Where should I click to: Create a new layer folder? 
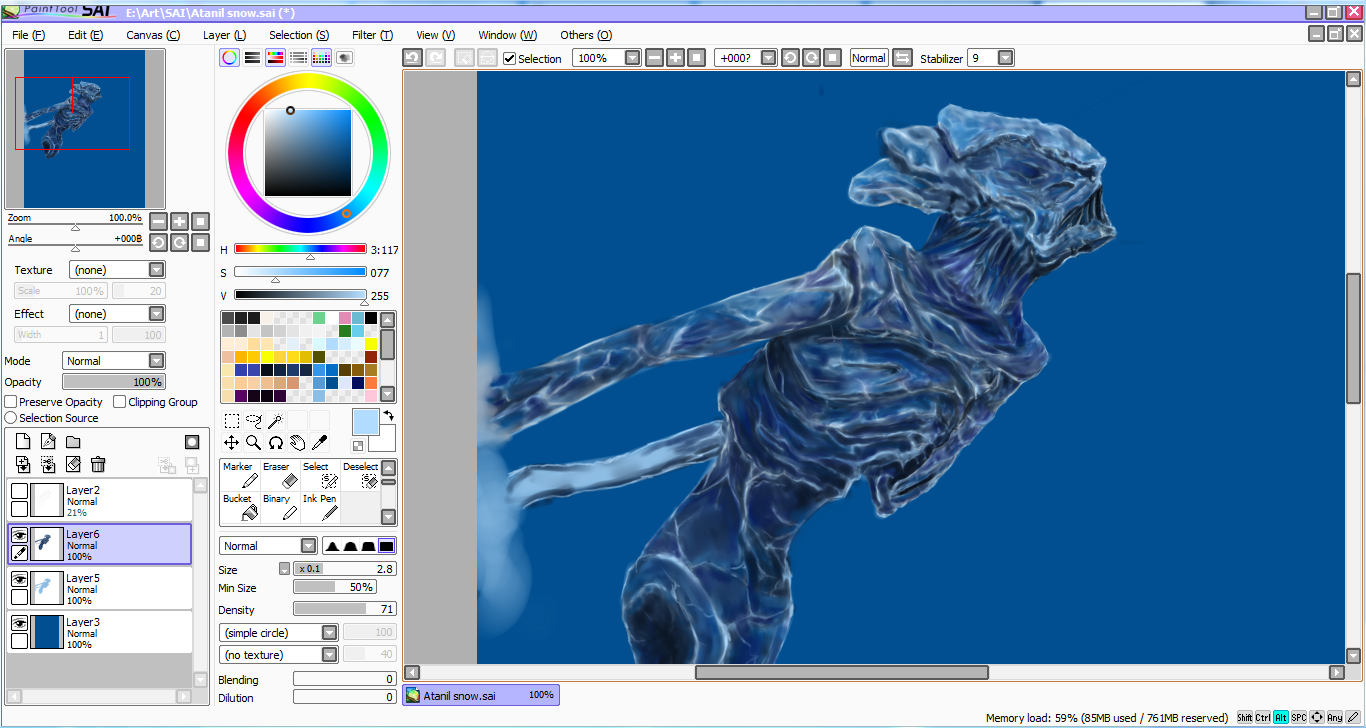73,442
